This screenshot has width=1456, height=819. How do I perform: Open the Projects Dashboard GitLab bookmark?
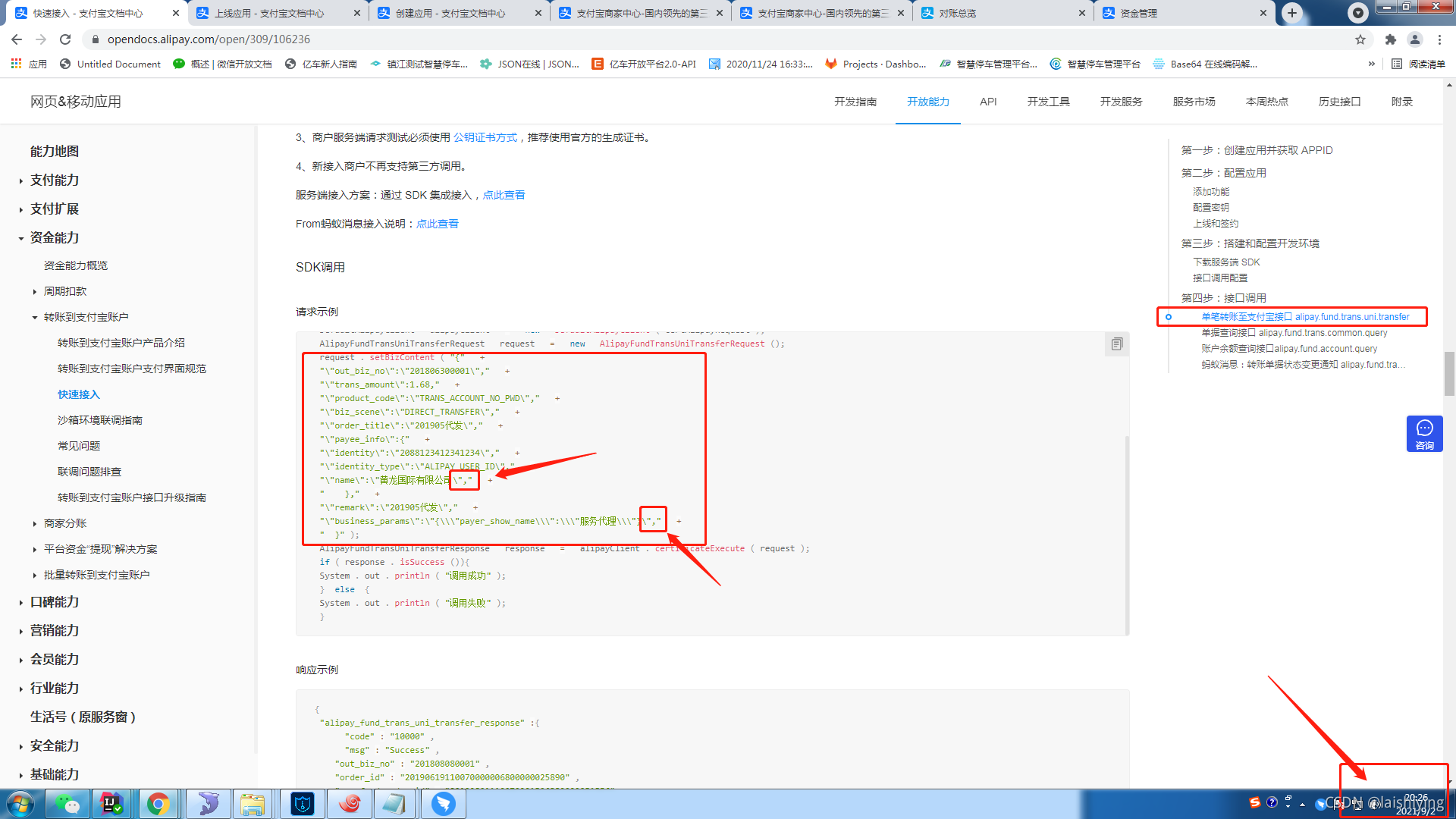point(875,64)
